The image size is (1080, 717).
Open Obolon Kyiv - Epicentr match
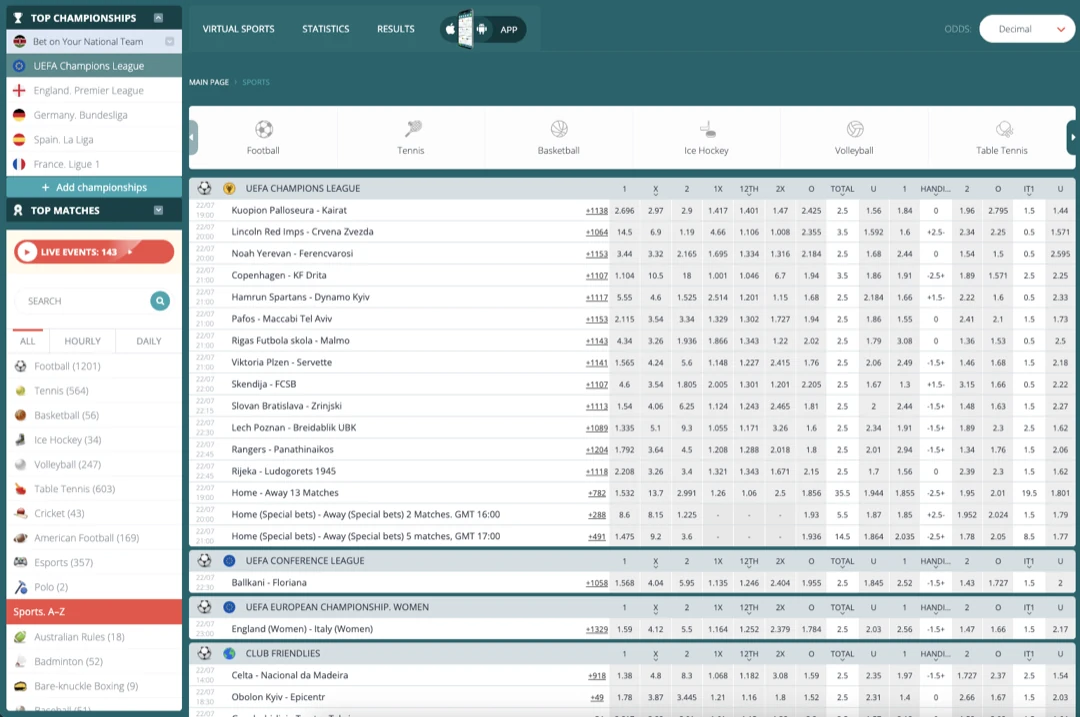click(x=278, y=697)
